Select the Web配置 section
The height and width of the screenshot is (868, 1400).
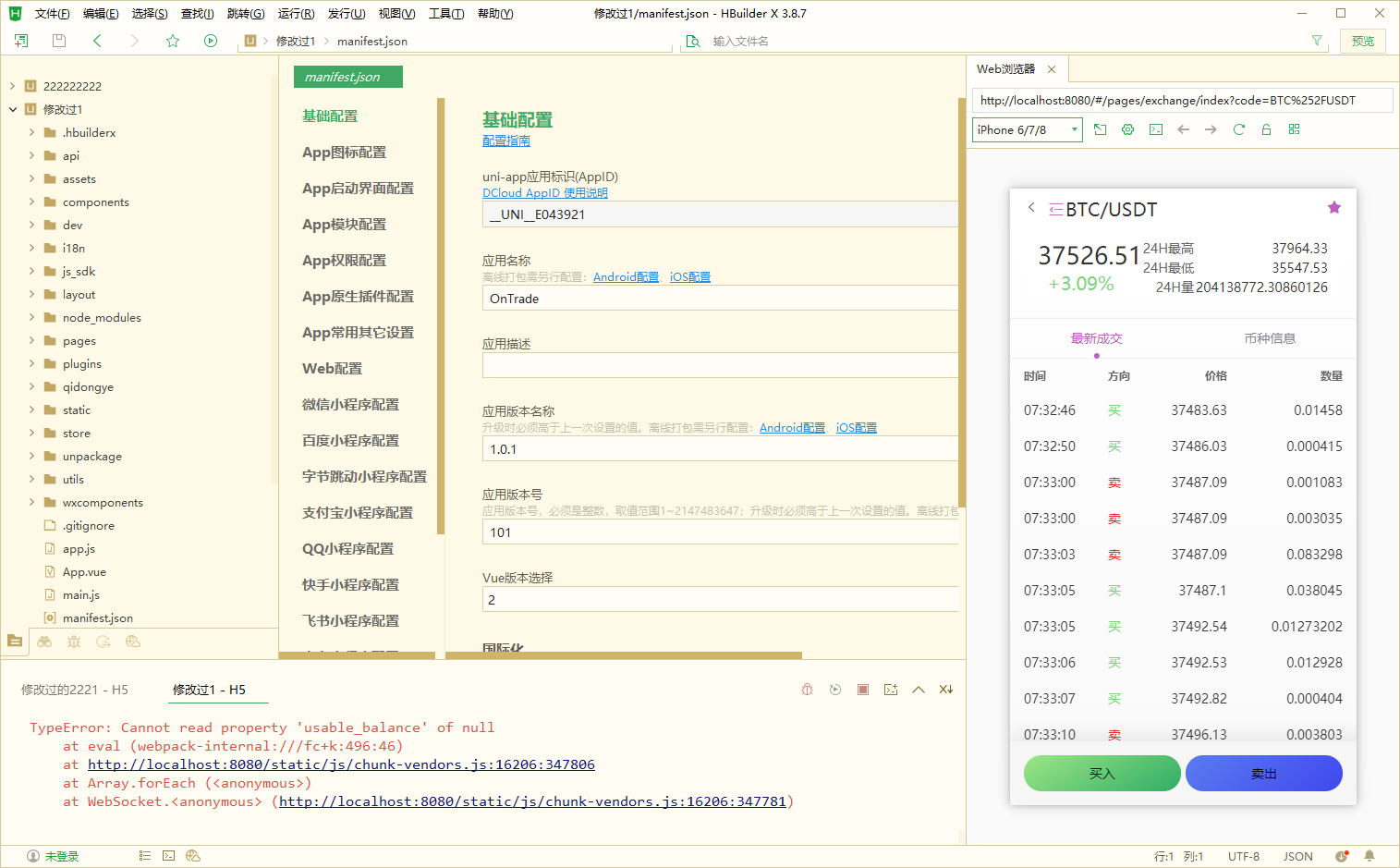332,369
